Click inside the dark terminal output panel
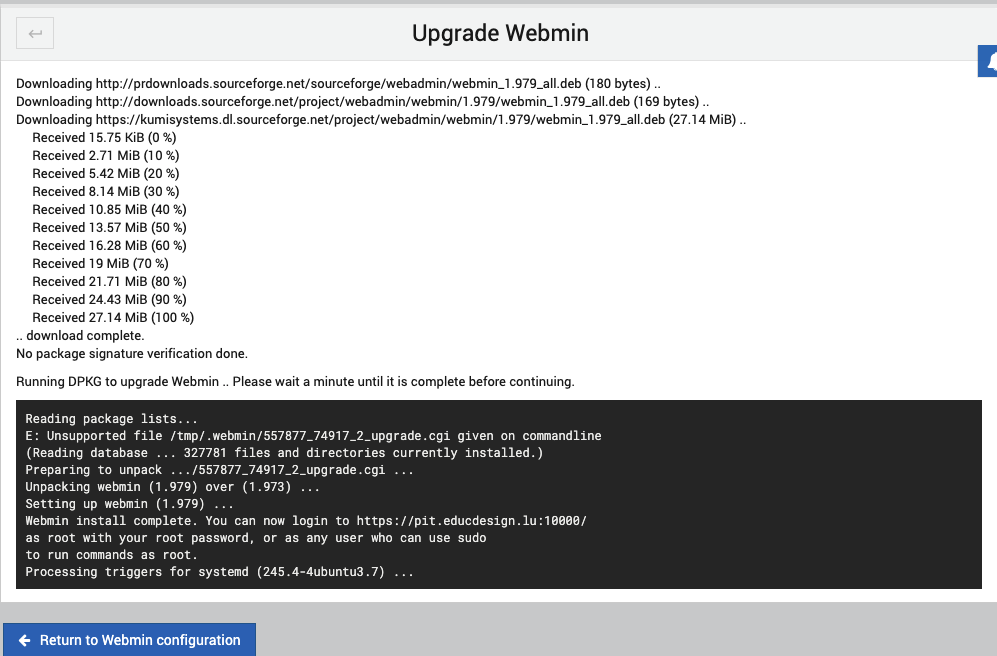The width and height of the screenshot is (997, 656). coord(498,494)
